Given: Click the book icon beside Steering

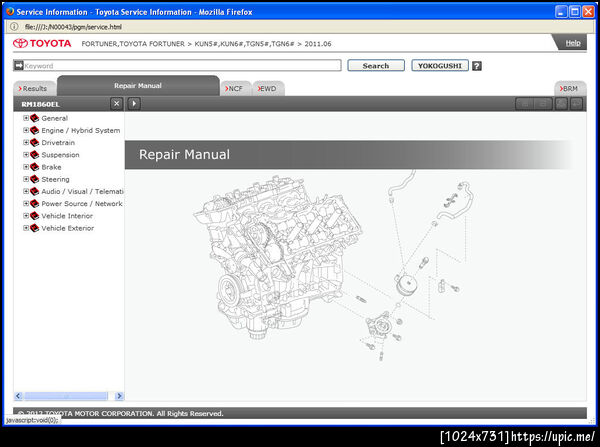Looking at the screenshot, I should pyautogui.click(x=34, y=179).
